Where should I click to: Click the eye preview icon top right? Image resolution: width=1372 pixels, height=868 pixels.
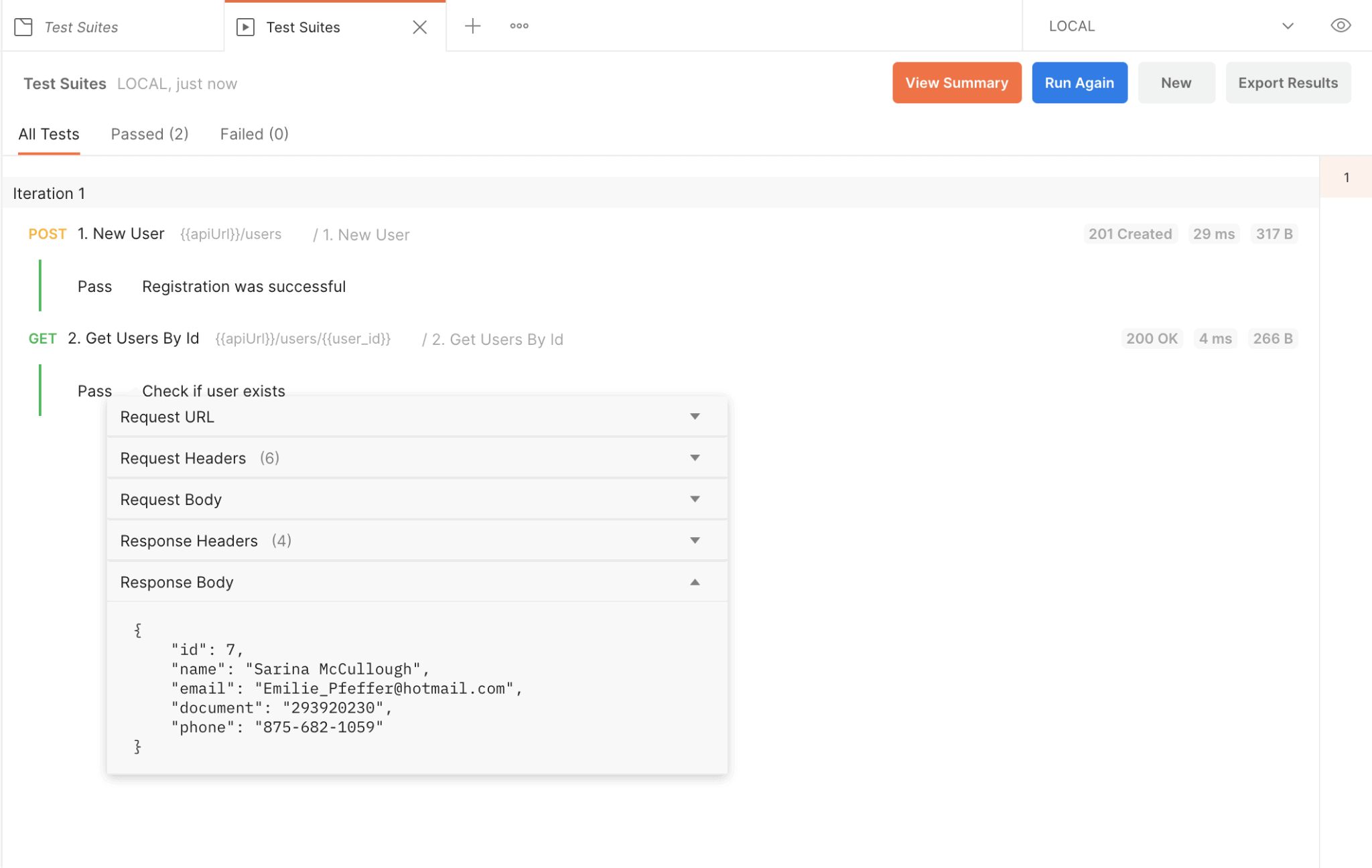coord(1341,25)
